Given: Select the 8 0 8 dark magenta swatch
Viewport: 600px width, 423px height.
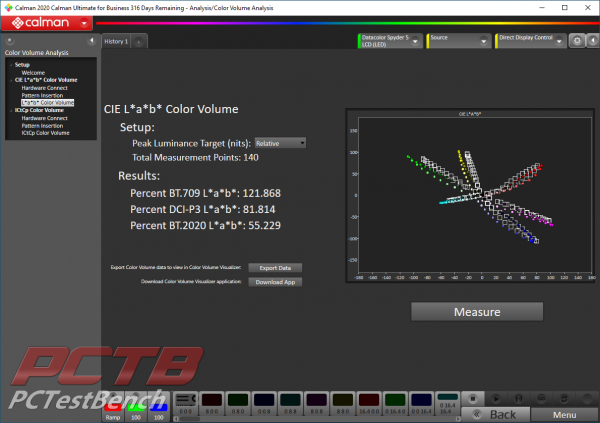Looking at the screenshot, I should tap(316, 404).
